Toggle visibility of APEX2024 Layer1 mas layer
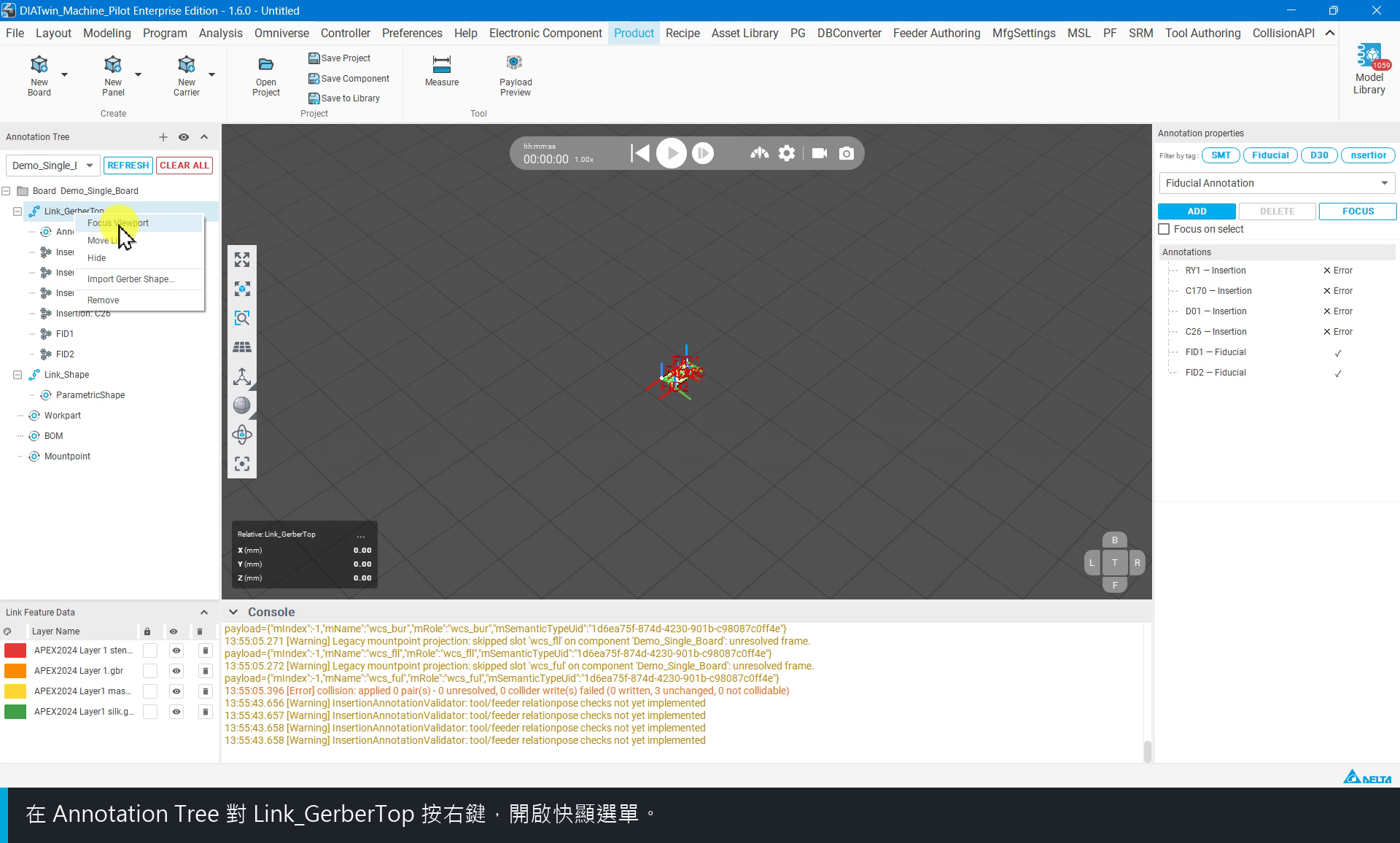 click(x=176, y=691)
